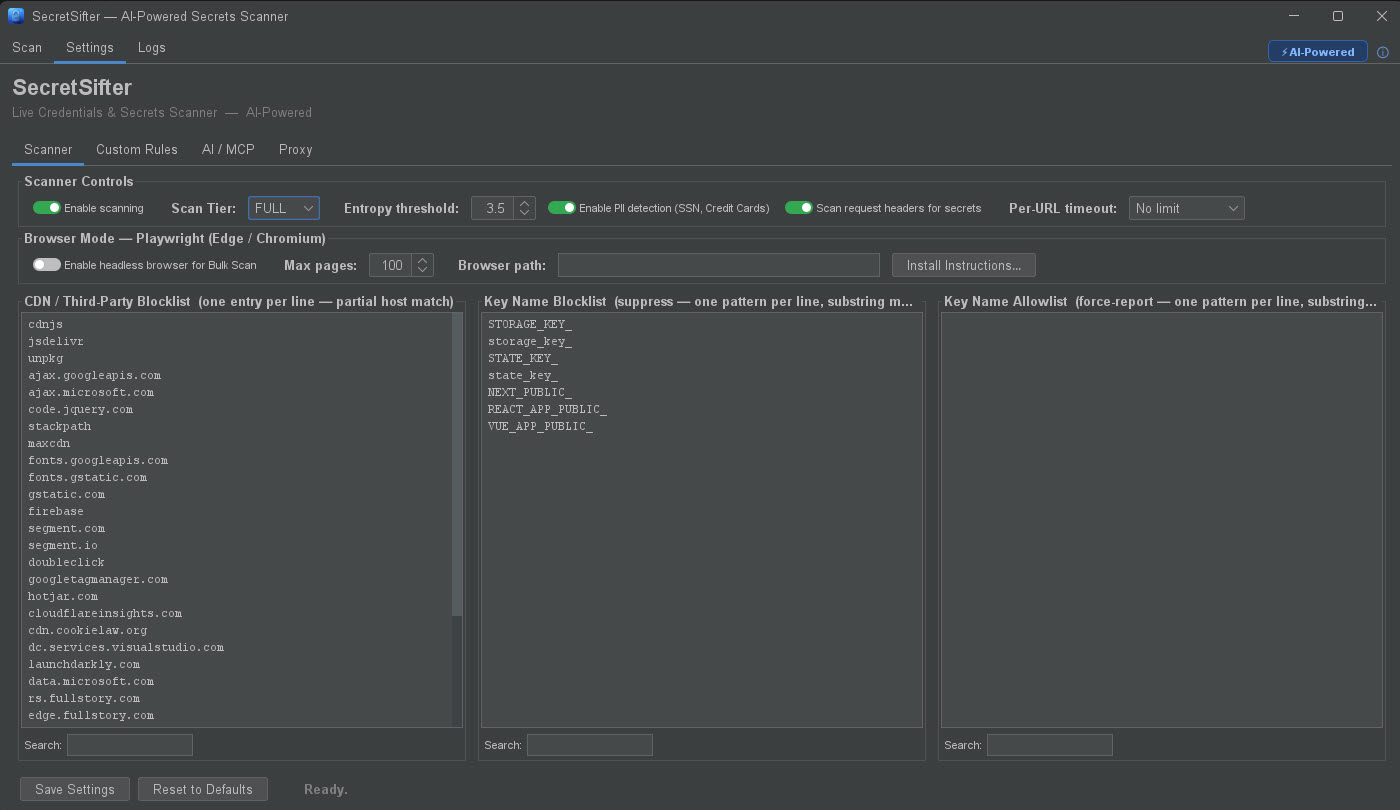Click the cloudflareinsights.com entry
The width and height of the screenshot is (1400, 810).
pos(105,613)
